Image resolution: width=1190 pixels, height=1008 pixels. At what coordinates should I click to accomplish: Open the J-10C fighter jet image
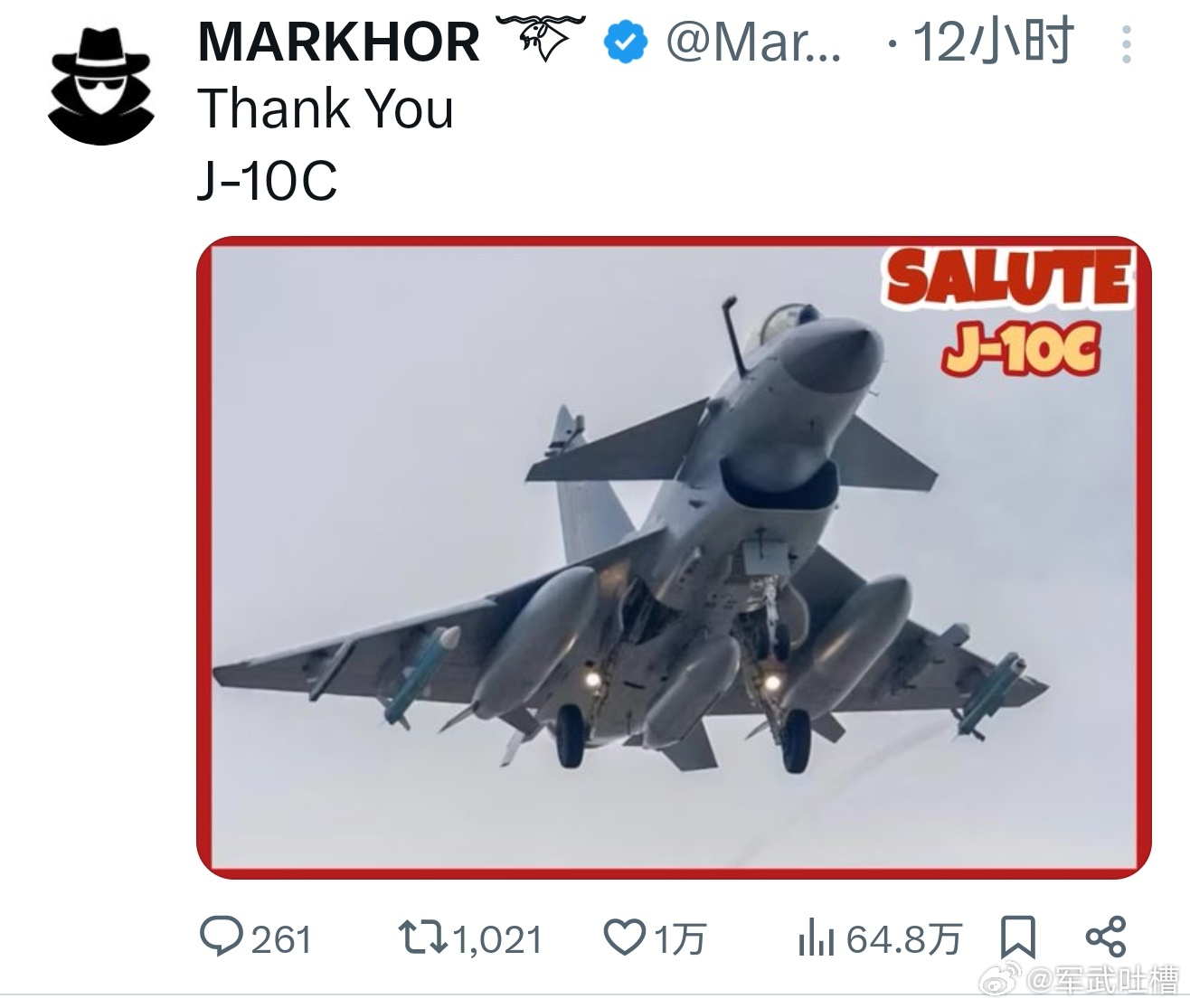675,558
